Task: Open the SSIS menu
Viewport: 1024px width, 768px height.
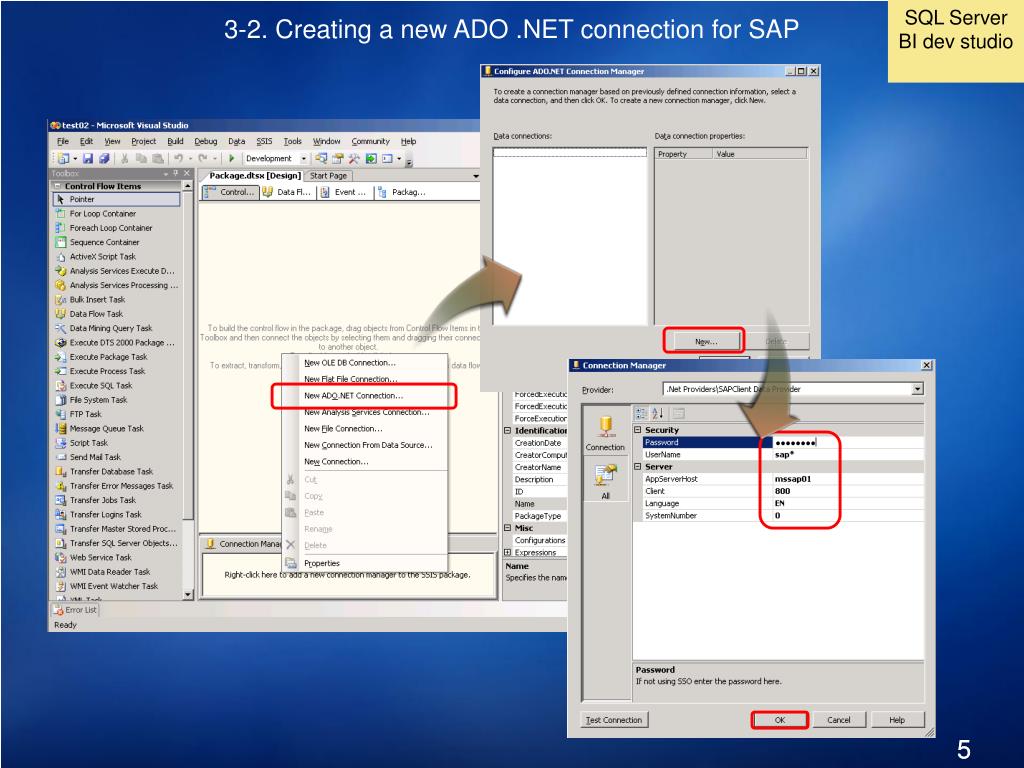Action: coord(264,141)
